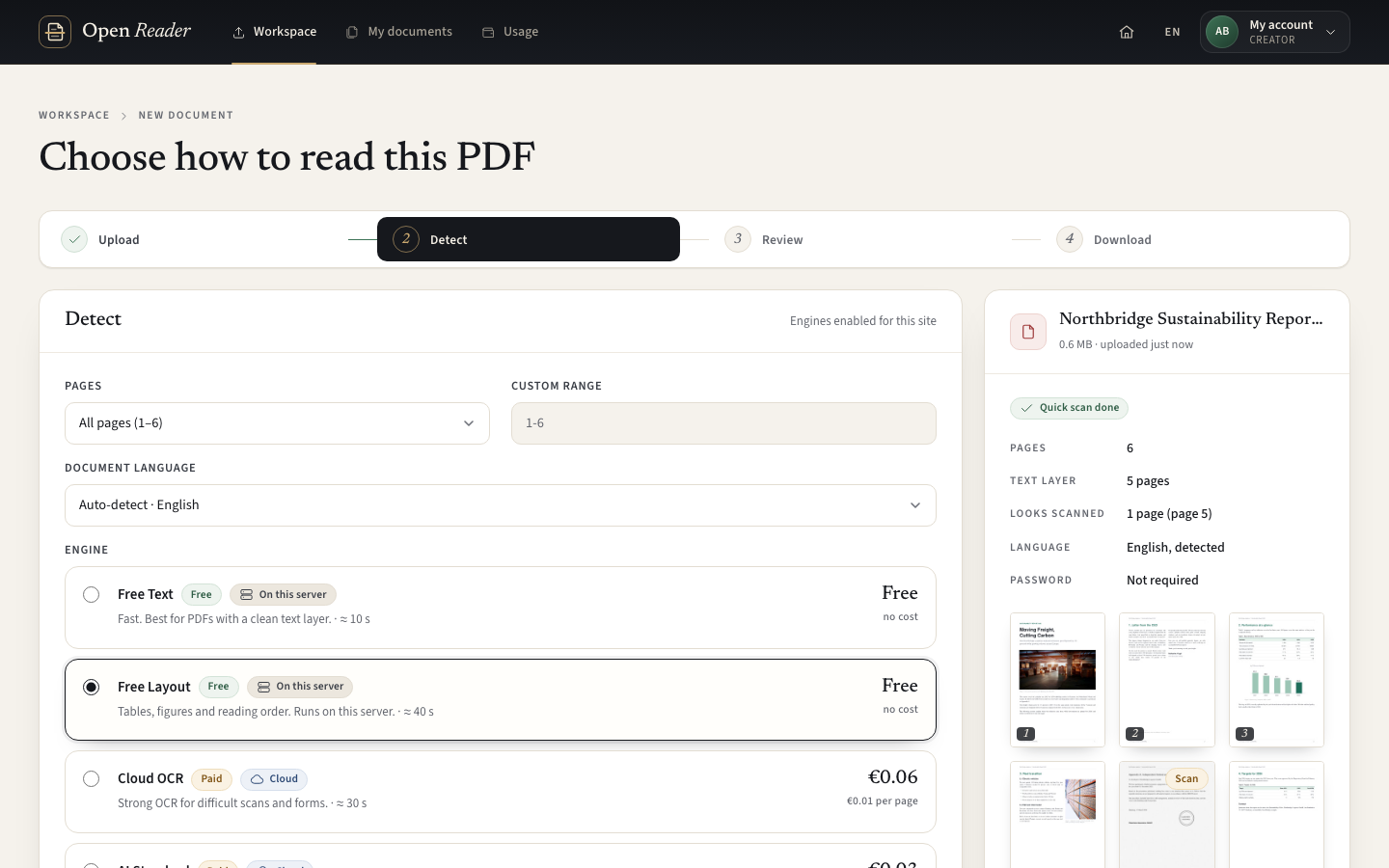This screenshot has height=868, width=1389.
Task: Click the Usage nav icon
Action: pyautogui.click(x=488, y=32)
